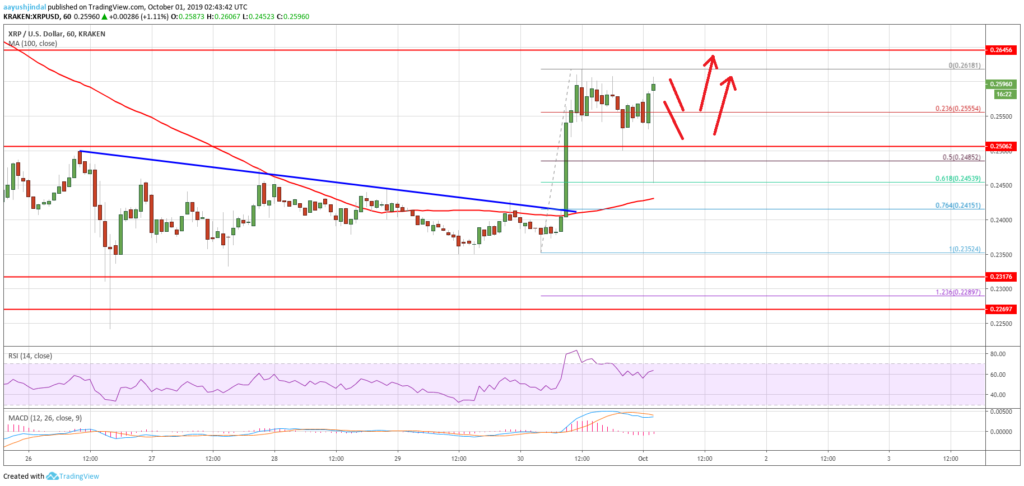This screenshot has height=486, width=1024.
Task: Click the XRP / U.S. Dollar chart title
Action: 41,34
